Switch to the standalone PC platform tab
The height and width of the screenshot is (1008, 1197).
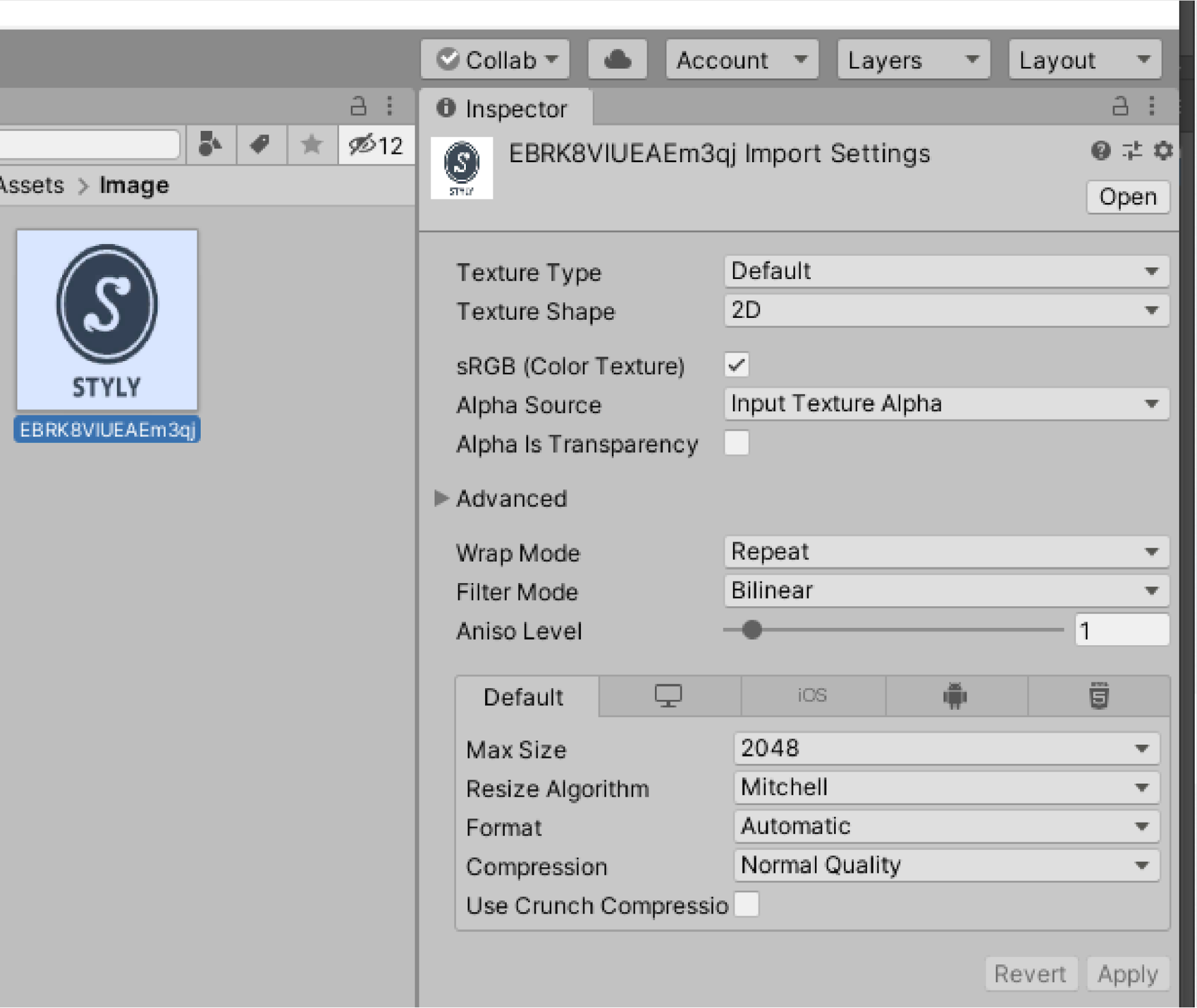pos(669,696)
